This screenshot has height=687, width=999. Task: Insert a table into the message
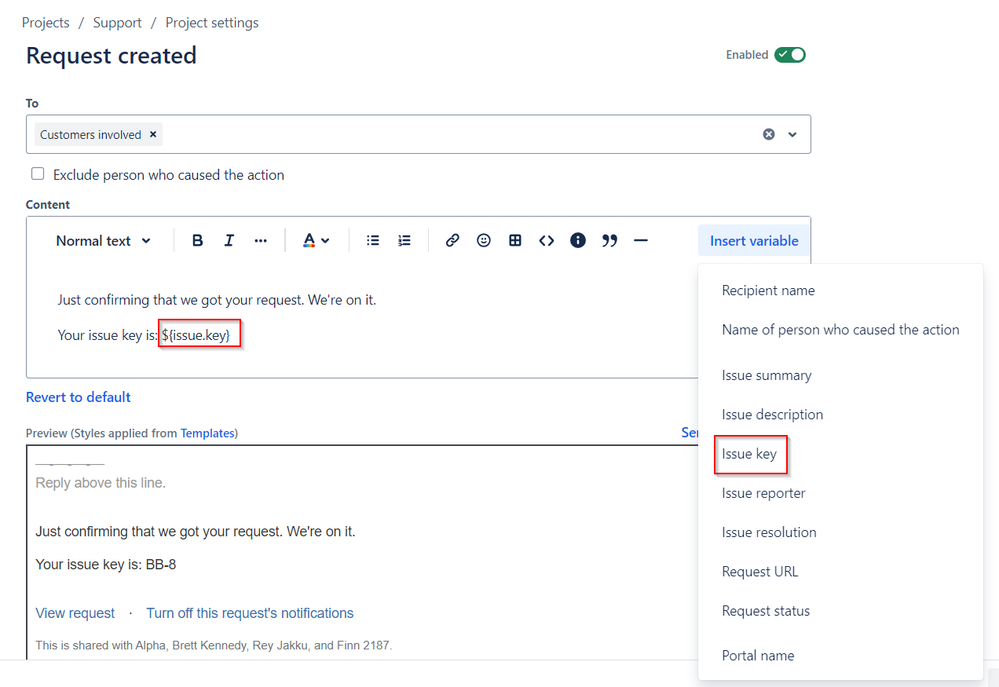[514, 240]
